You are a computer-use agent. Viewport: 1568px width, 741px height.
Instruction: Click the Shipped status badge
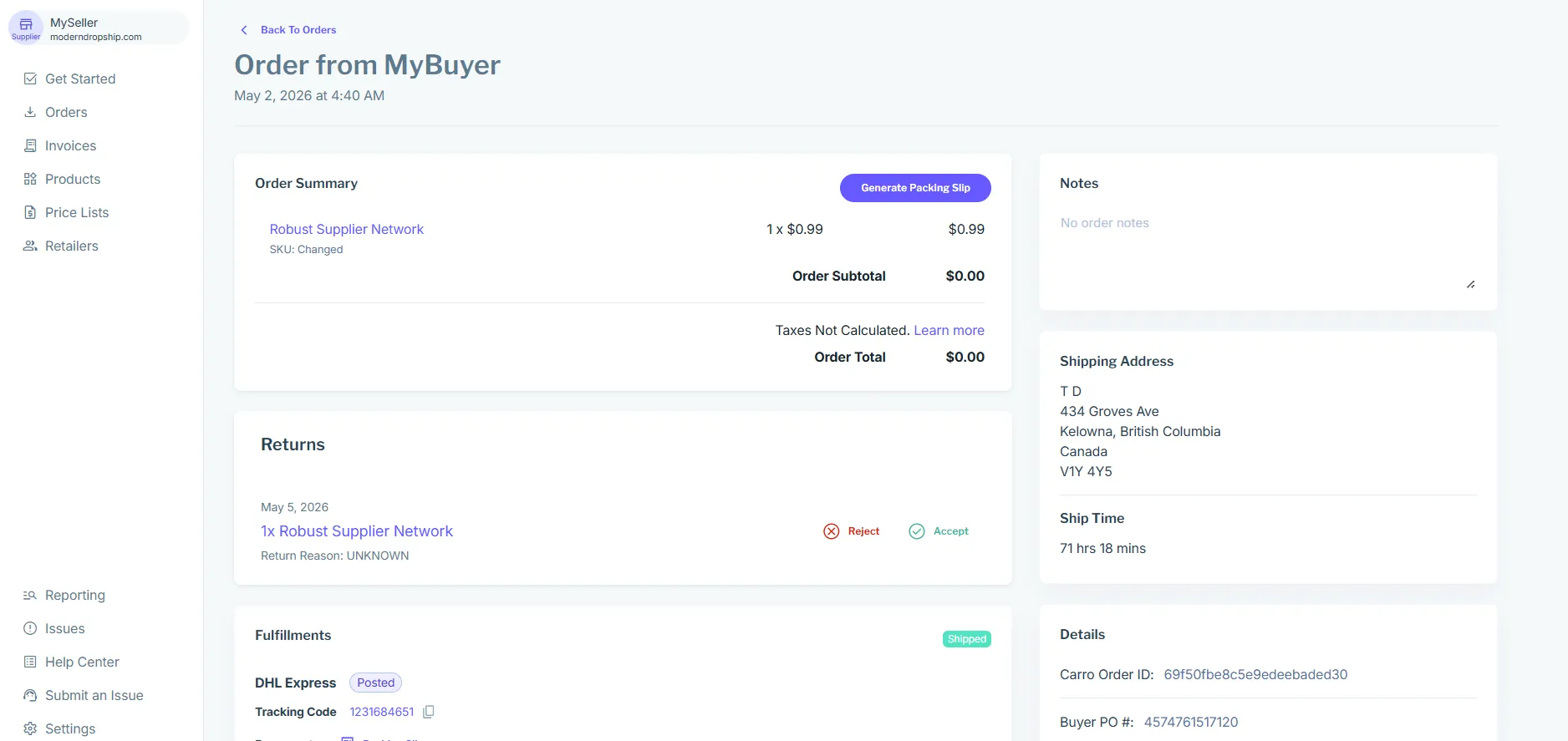point(967,639)
